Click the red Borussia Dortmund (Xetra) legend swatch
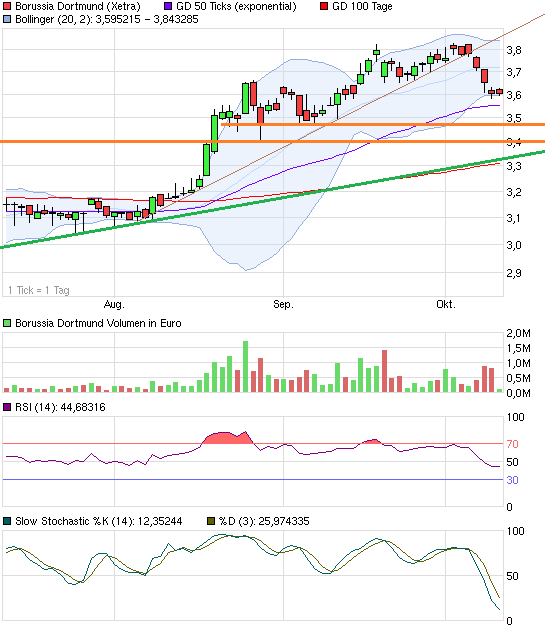Image resolution: width=545 pixels, height=629 pixels. click(x=7, y=6)
